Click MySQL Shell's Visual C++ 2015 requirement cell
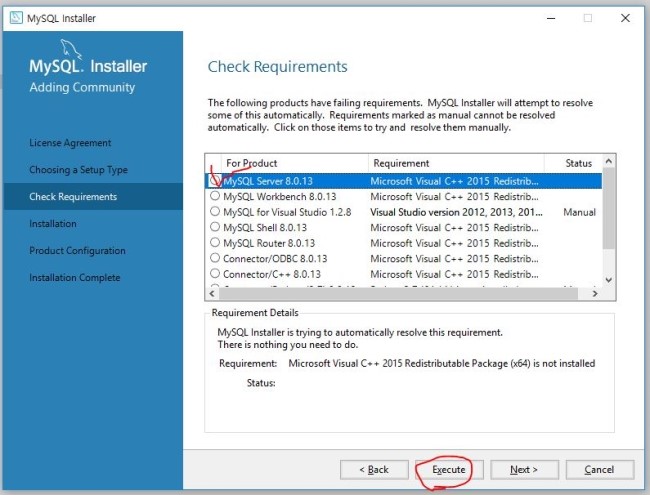The width and height of the screenshot is (650, 495). [454, 228]
